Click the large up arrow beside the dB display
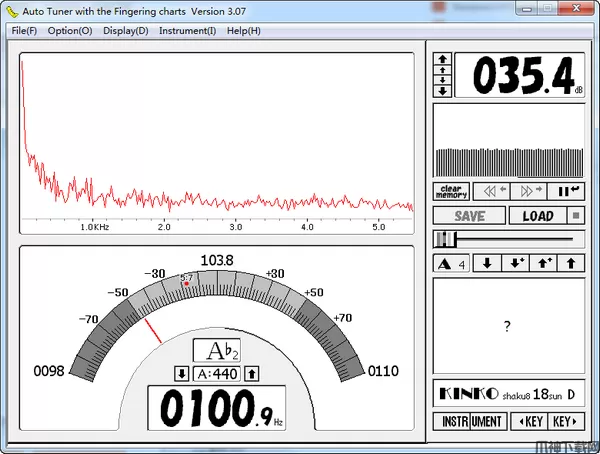Screen dimensions: 600x454 point(443,59)
